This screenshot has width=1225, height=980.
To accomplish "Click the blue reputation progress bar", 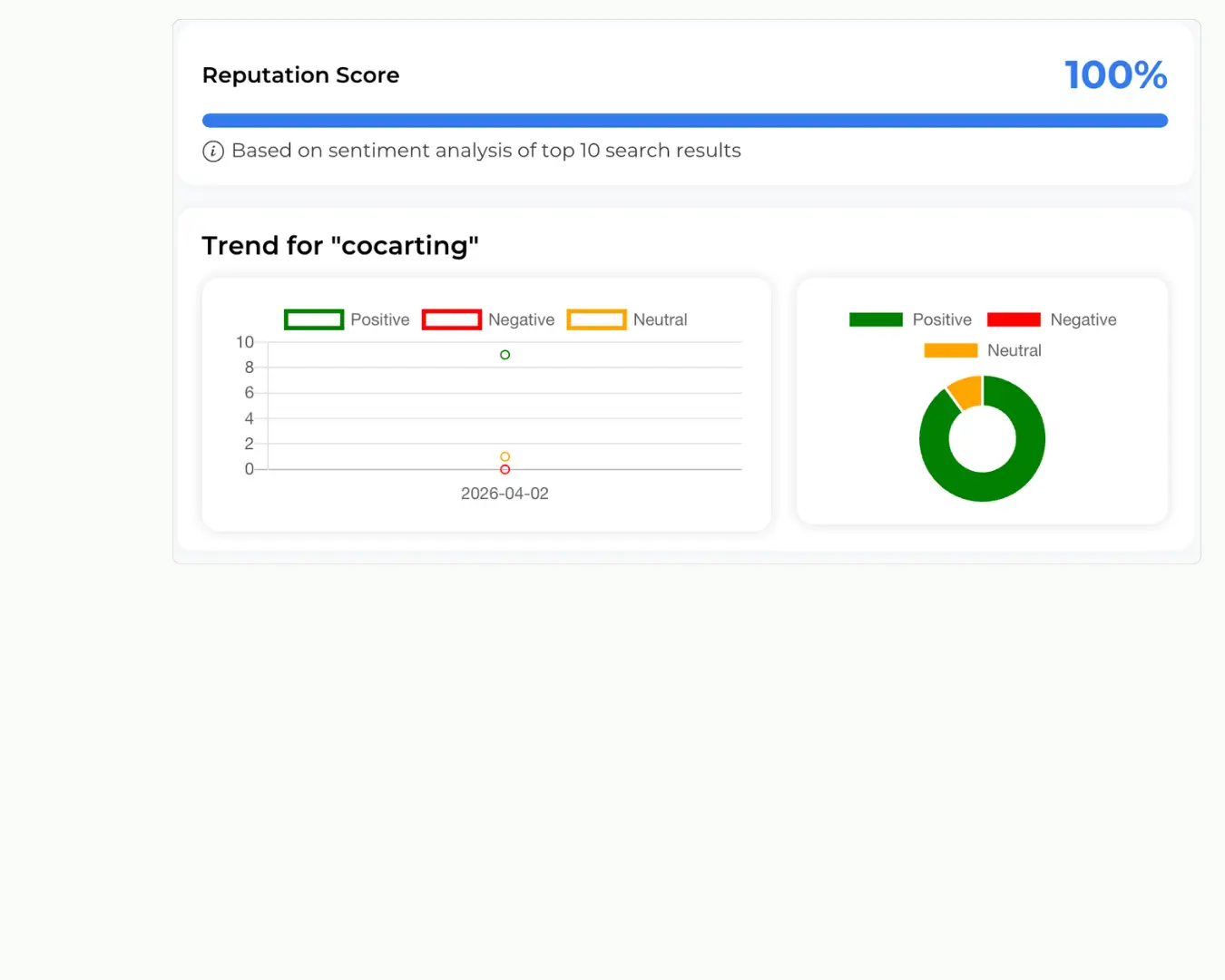I will (x=684, y=120).
